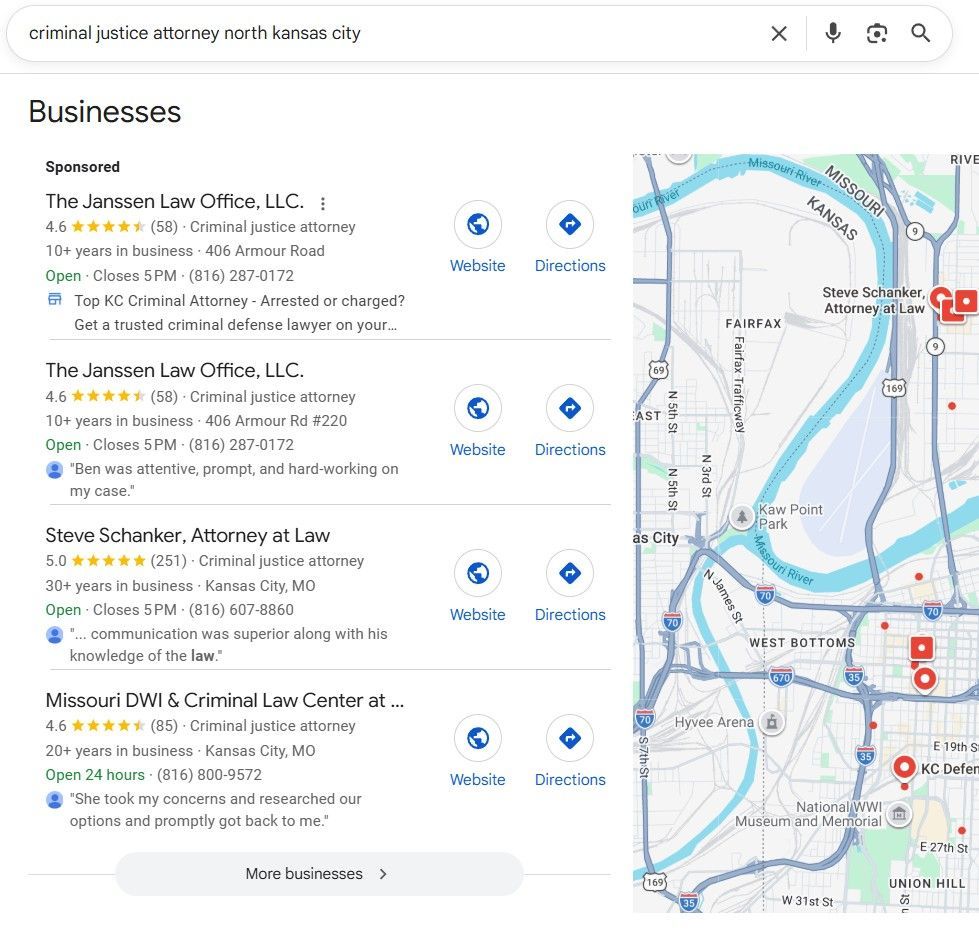This screenshot has width=979, height=930.
Task: Open Website globe icon for Missouri DWI & Criminal Law Center
Action: (x=478, y=738)
